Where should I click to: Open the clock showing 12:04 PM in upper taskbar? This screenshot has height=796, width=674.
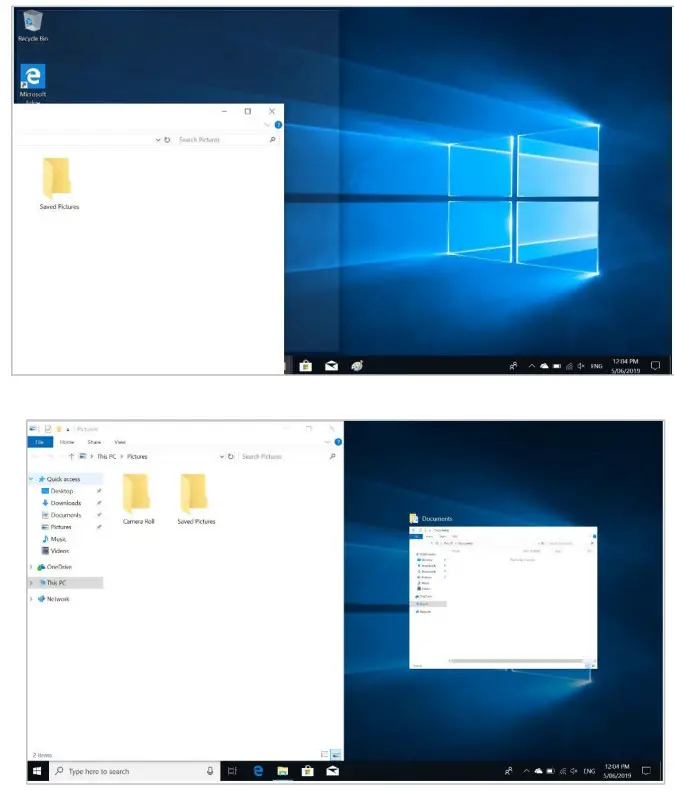pyautogui.click(x=625, y=366)
